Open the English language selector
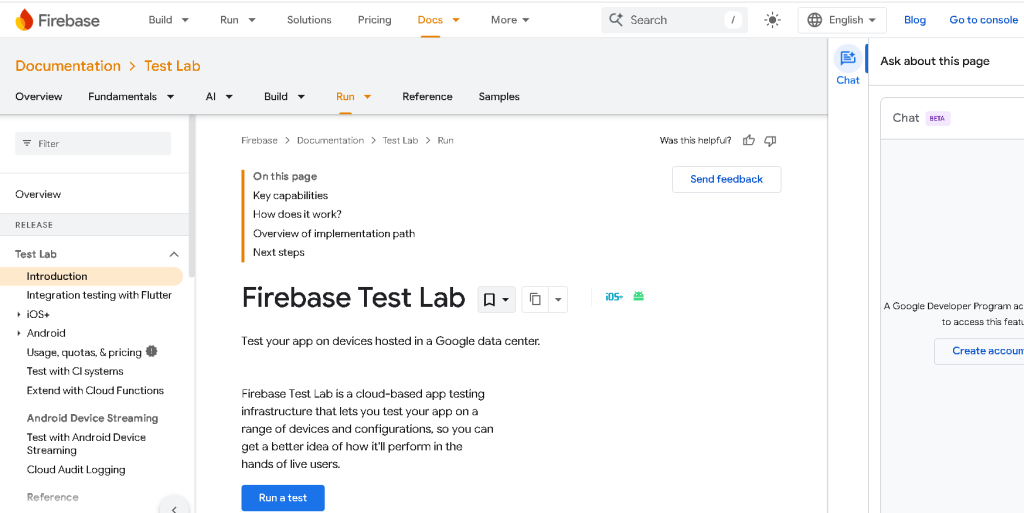The height and width of the screenshot is (513, 1024). pyautogui.click(x=842, y=20)
